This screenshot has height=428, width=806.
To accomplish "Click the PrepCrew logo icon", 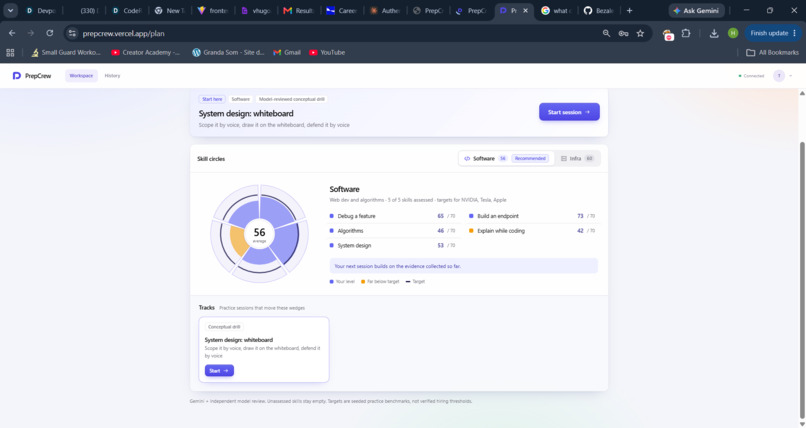I will click(16, 76).
